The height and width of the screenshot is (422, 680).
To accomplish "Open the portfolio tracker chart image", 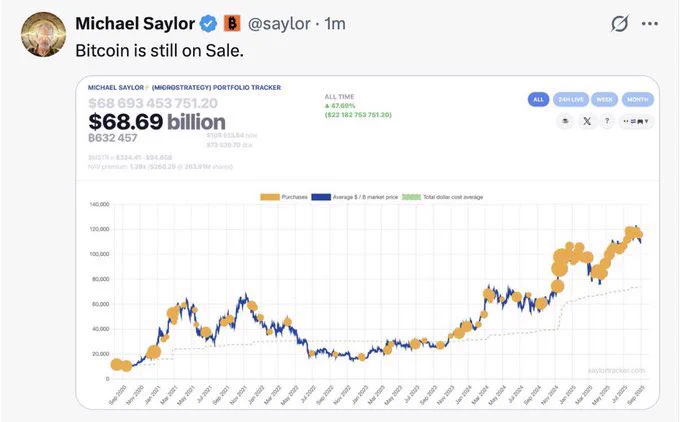I will click(x=367, y=242).
